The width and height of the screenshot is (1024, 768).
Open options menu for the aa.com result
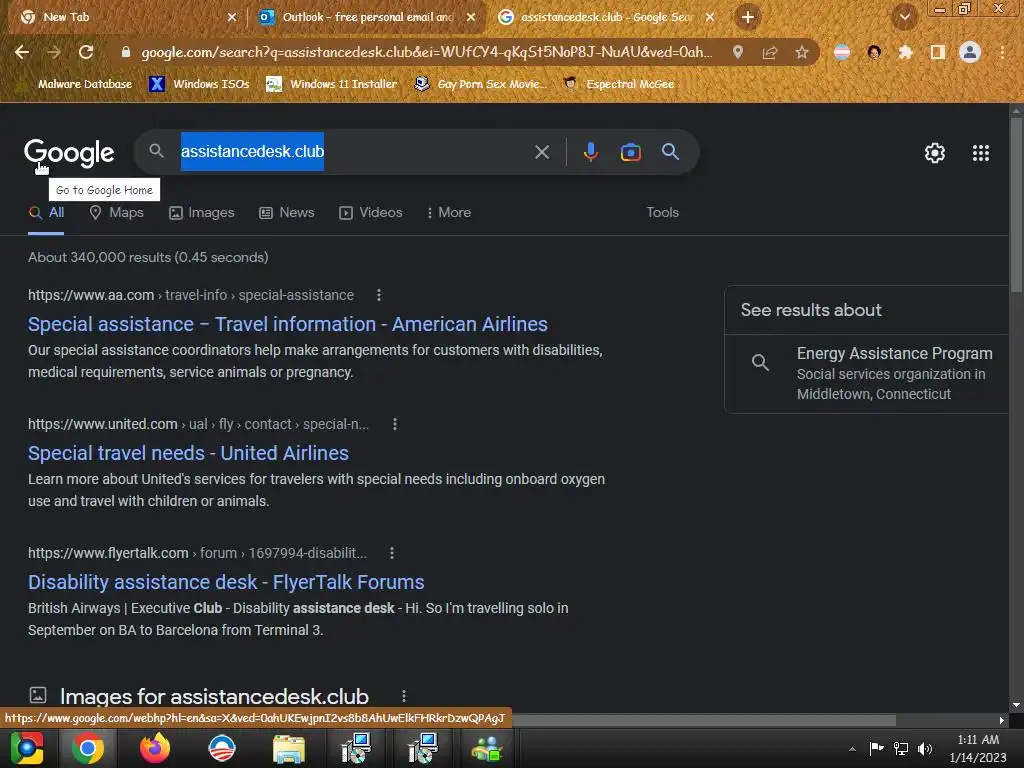click(x=379, y=295)
